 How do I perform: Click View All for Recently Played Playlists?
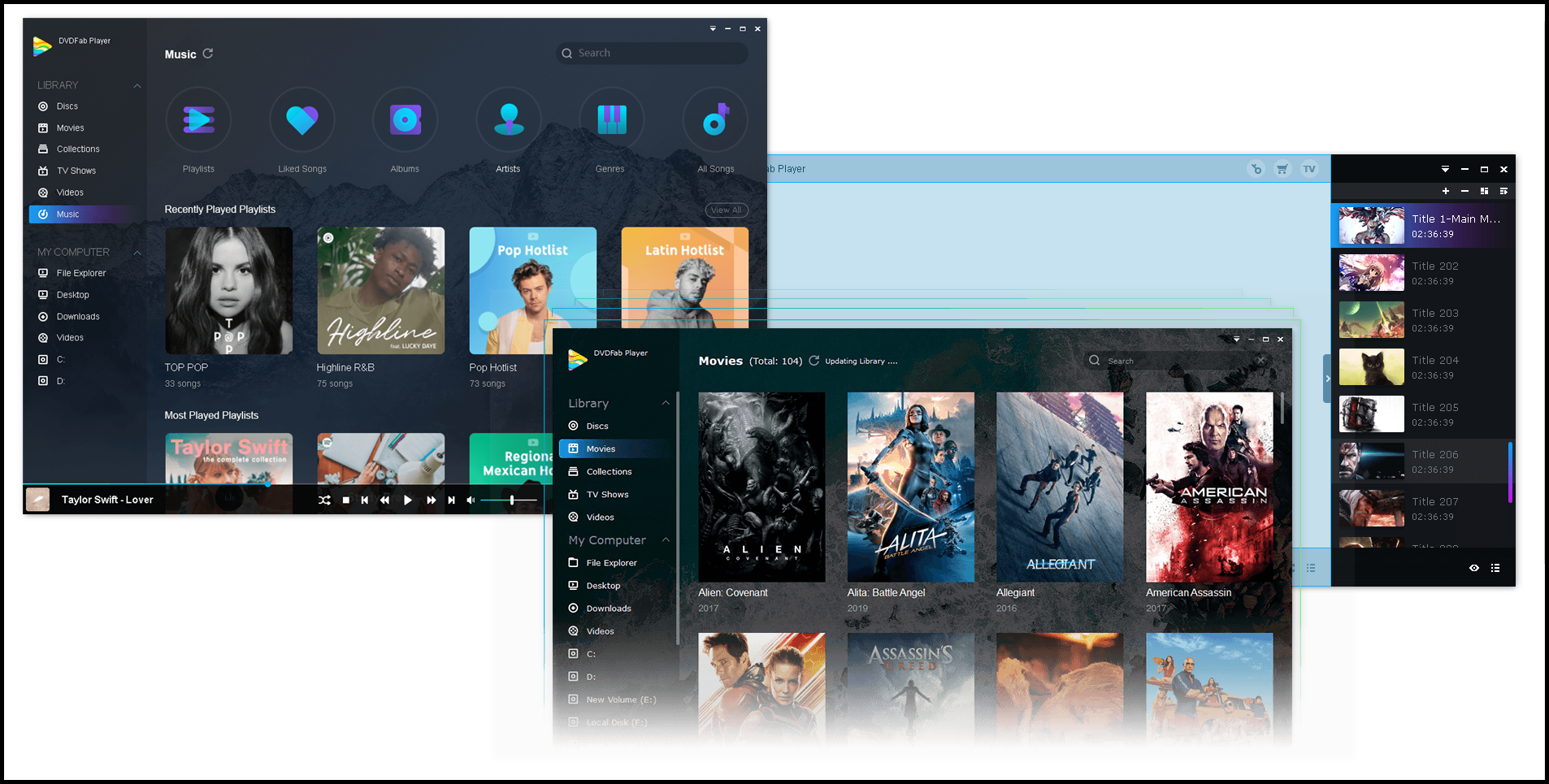(727, 210)
